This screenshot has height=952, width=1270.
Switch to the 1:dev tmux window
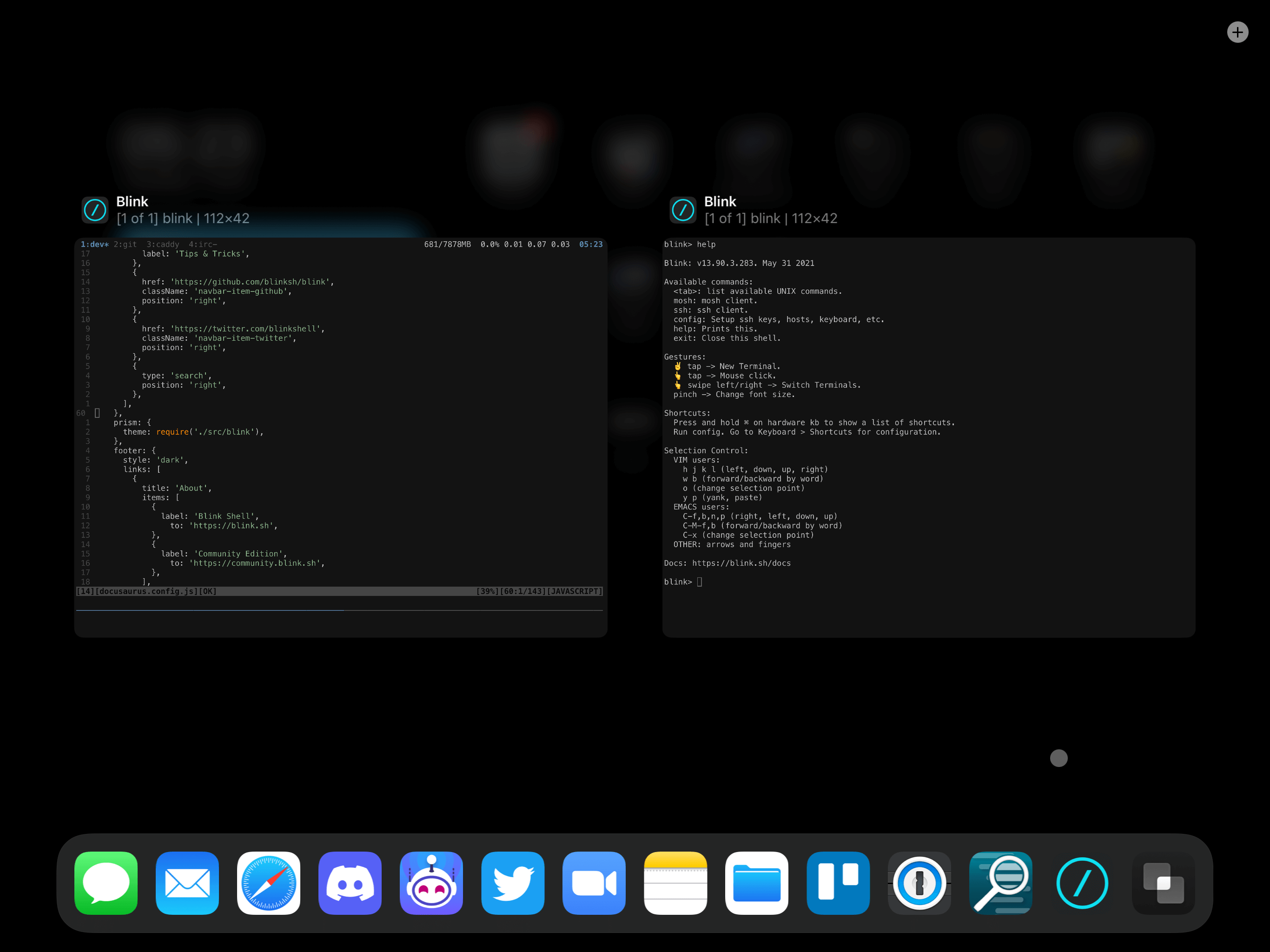pos(94,244)
